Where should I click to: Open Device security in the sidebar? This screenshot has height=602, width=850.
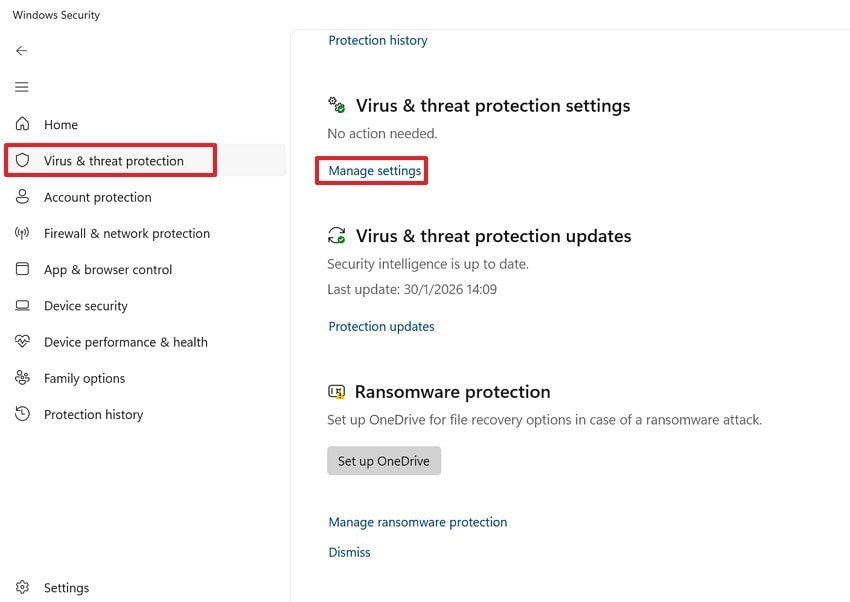[x=86, y=305]
